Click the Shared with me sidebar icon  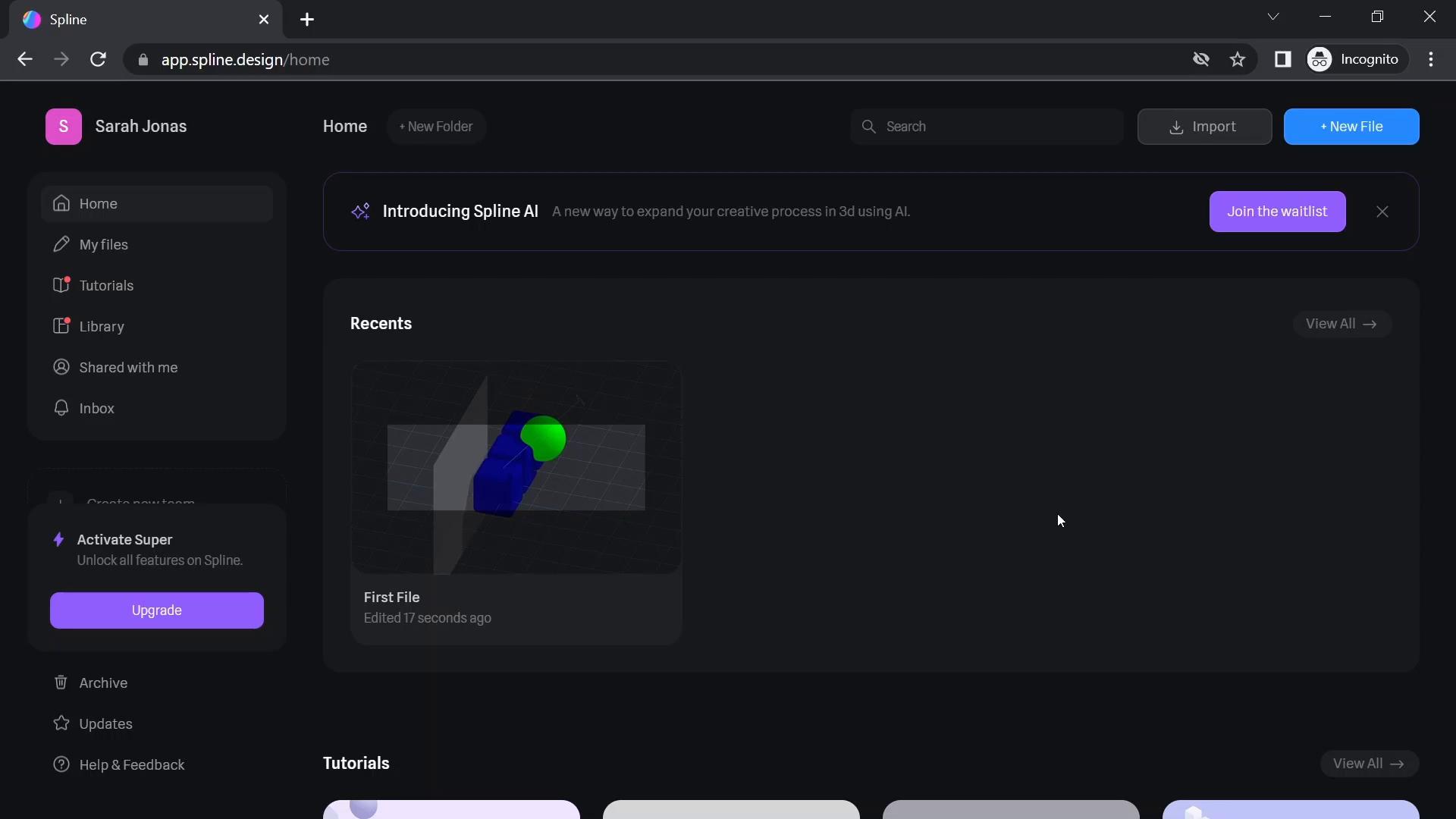coord(62,367)
